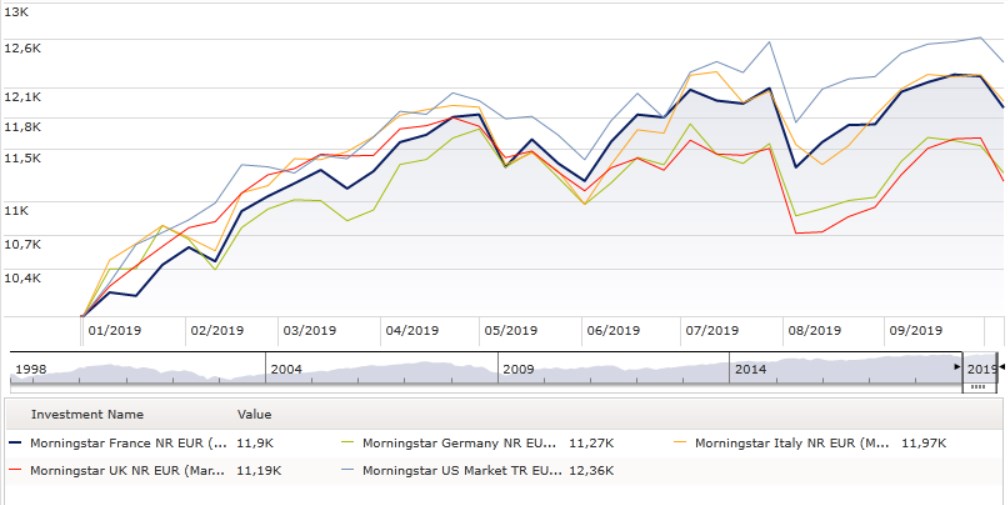Image resolution: width=1008 pixels, height=505 pixels.
Task: Click the Value column header
Action: (x=254, y=414)
